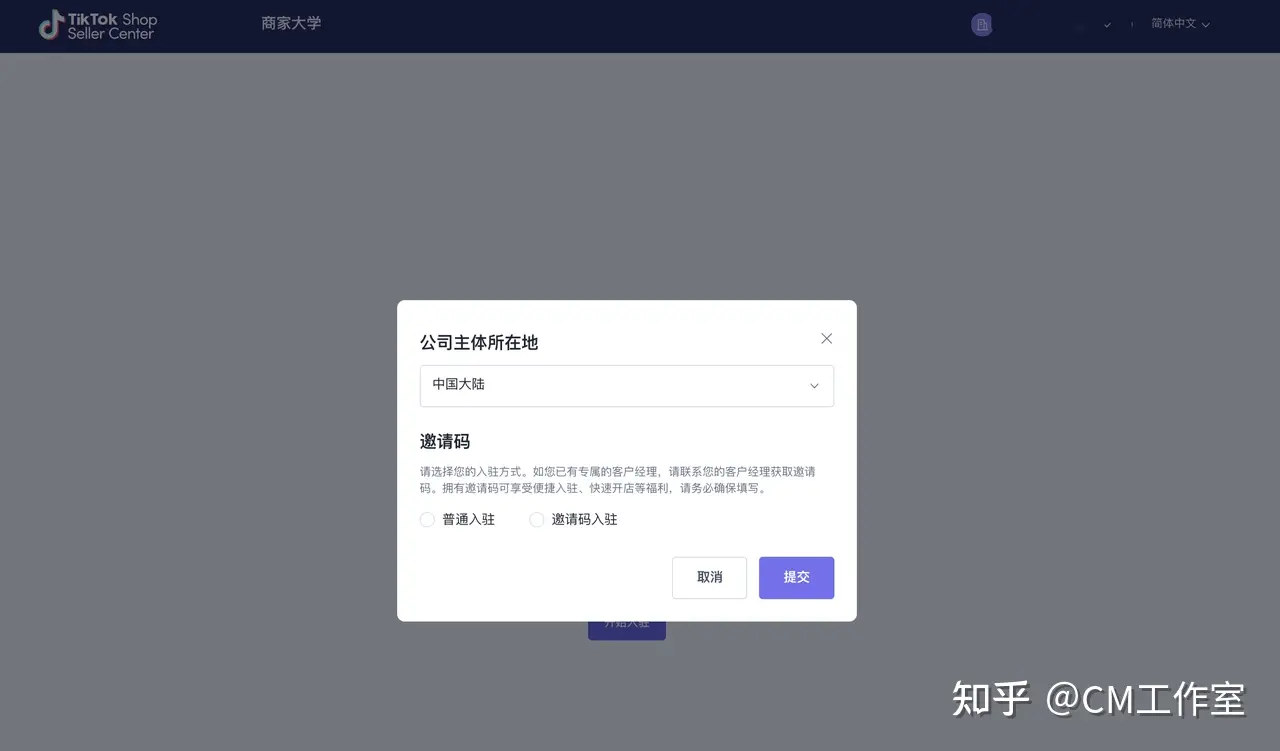The height and width of the screenshot is (751, 1280).
Task: Click the 邀请码 section heading
Action: click(x=445, y=441)
